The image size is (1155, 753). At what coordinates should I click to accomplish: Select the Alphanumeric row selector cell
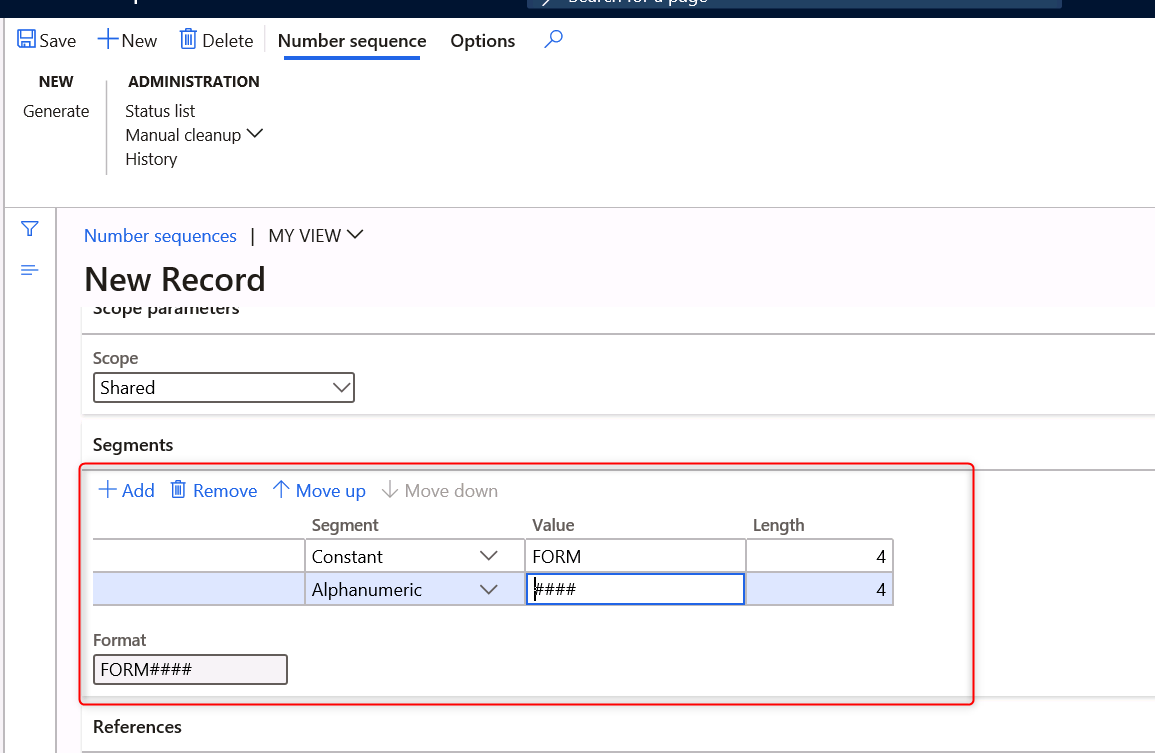[199, 589]
